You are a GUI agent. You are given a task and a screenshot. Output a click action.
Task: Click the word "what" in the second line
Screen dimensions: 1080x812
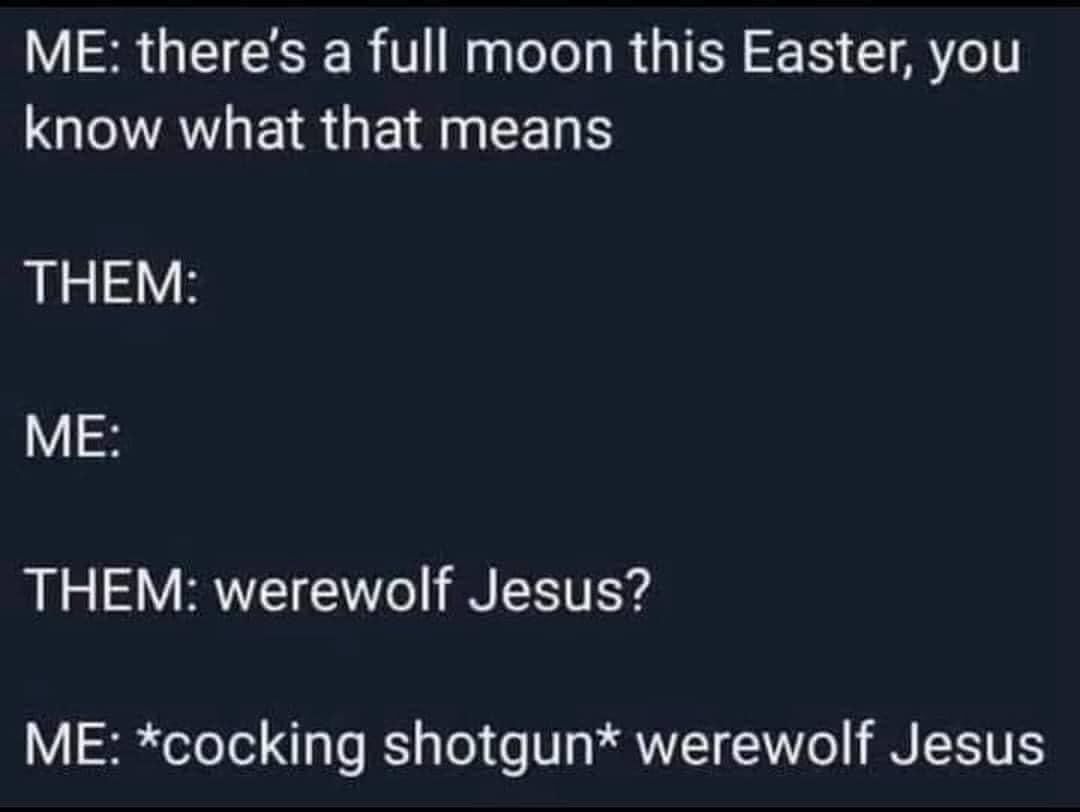pyautogui.click(x=242, y=129)
